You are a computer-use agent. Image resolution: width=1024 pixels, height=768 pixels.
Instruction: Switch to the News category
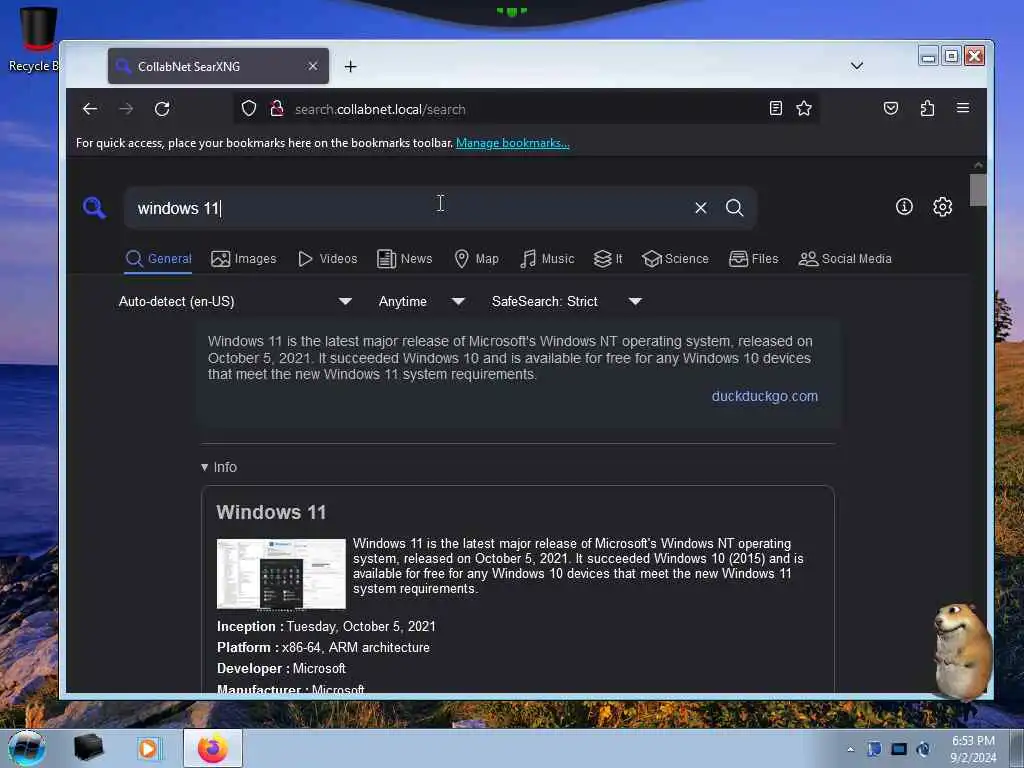(x=405, y=259)
